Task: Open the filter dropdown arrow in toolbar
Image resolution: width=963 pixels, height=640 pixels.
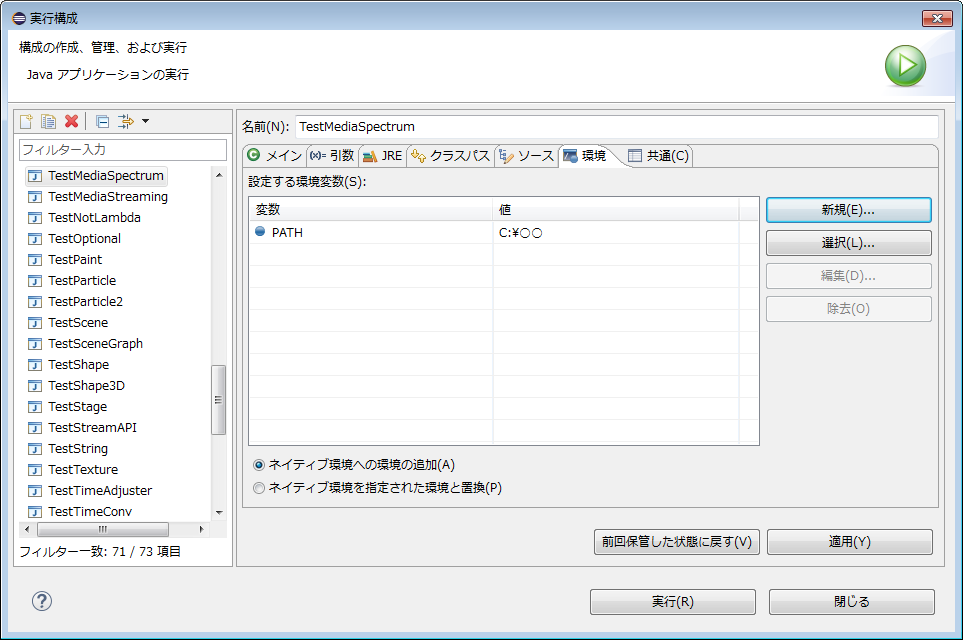Action: point(146,121)
